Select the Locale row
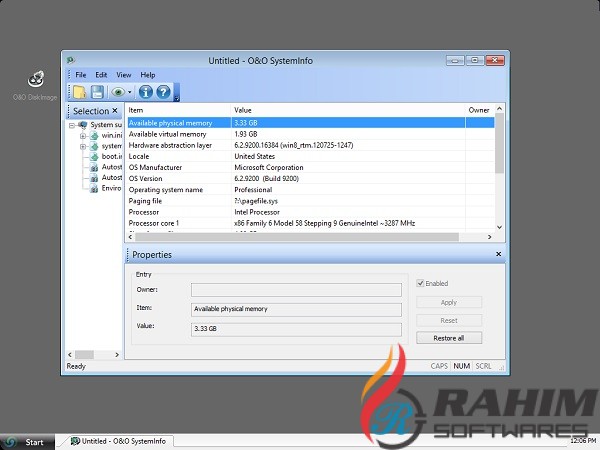Screen dimensions: 600x450 pyautogui.click(x=310, y=157)
